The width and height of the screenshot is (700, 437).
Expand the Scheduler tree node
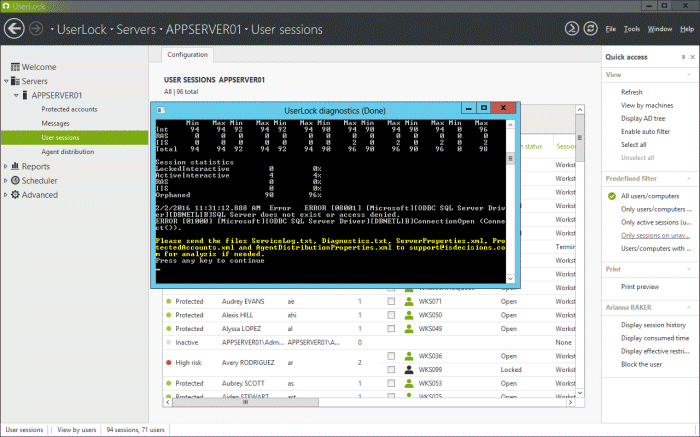(x=5, y=180)
